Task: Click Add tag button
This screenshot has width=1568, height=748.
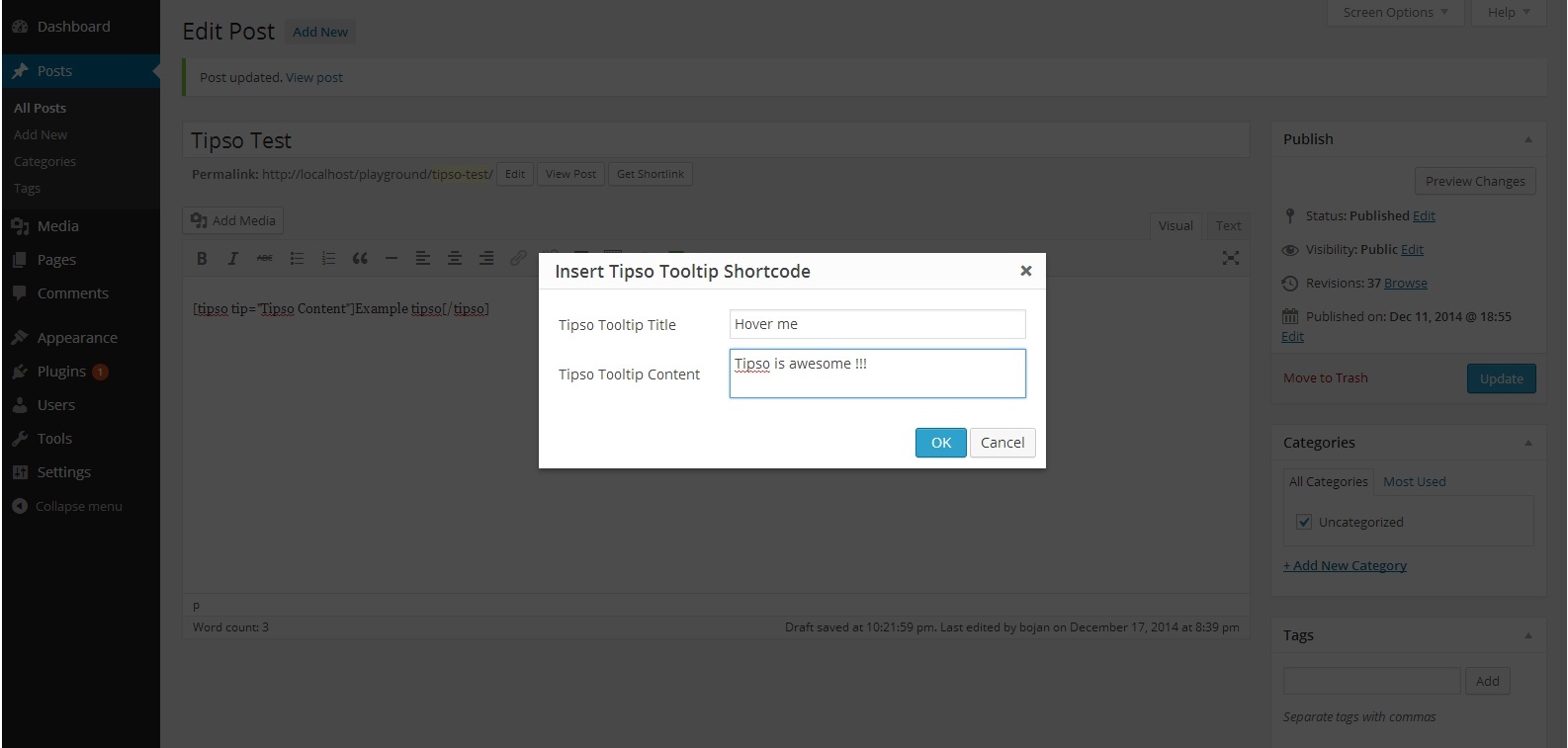Action: (1488, 681)
